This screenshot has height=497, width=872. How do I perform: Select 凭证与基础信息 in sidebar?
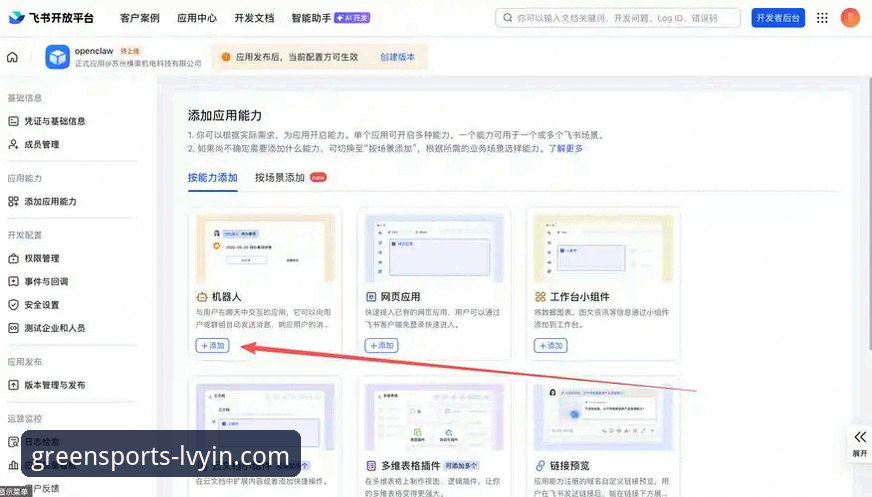(x=54, y=121)
